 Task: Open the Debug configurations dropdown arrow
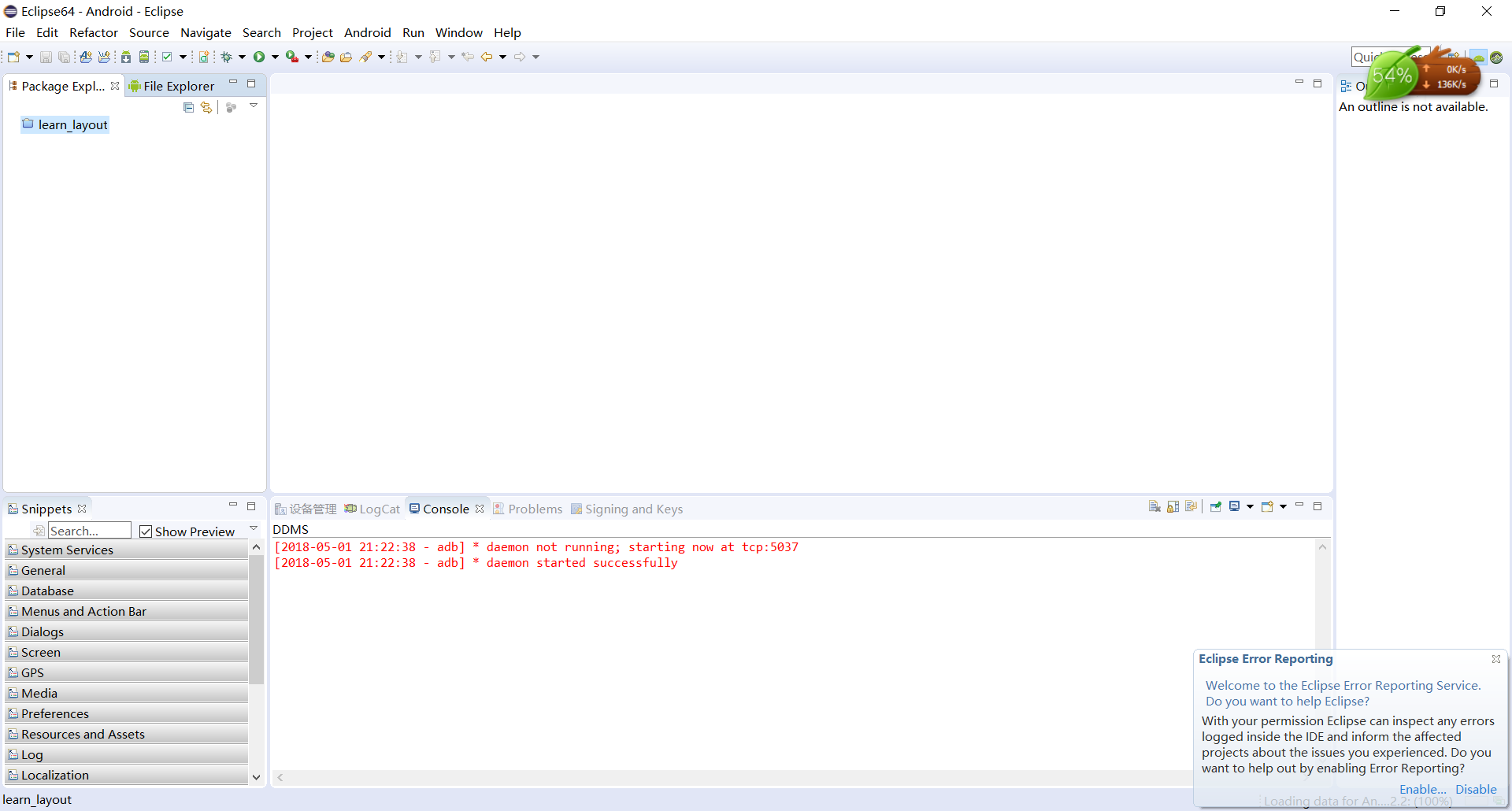(x=242, y=57)
